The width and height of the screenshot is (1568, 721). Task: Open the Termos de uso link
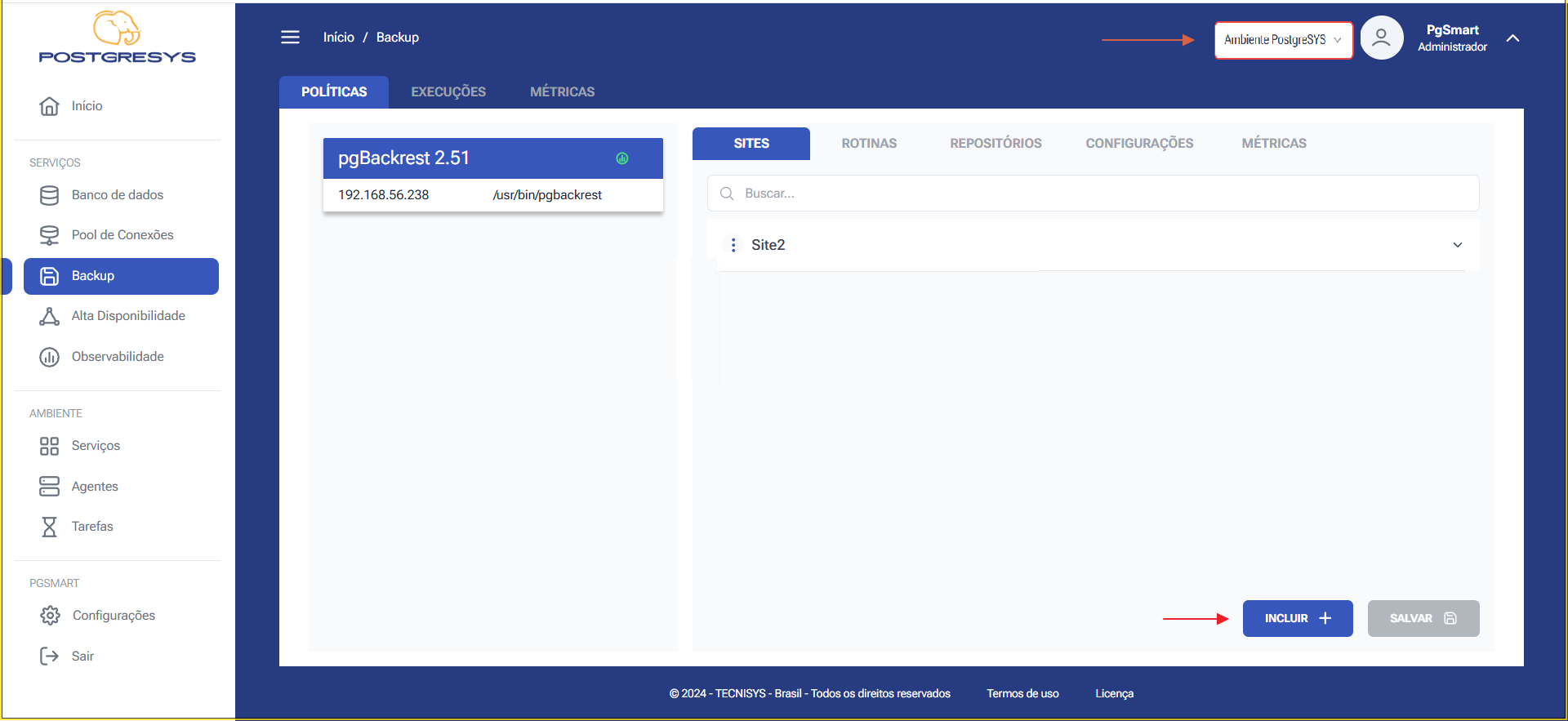(1022, 694)
